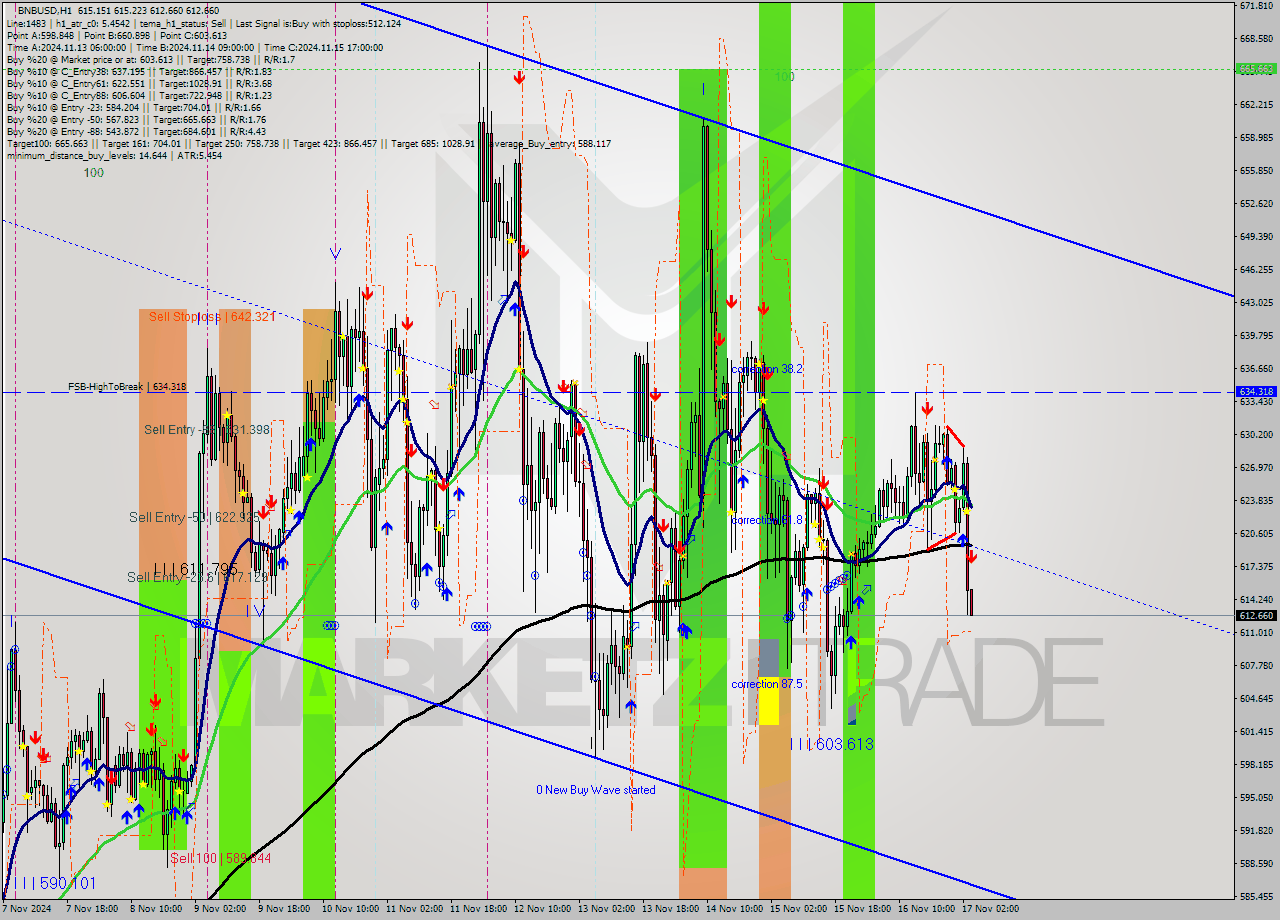Image resolution: width=1280 pixels, height=920 pixels.
Task: Click the 658.985 price scale label
Action: click(x=1256, y=138)
